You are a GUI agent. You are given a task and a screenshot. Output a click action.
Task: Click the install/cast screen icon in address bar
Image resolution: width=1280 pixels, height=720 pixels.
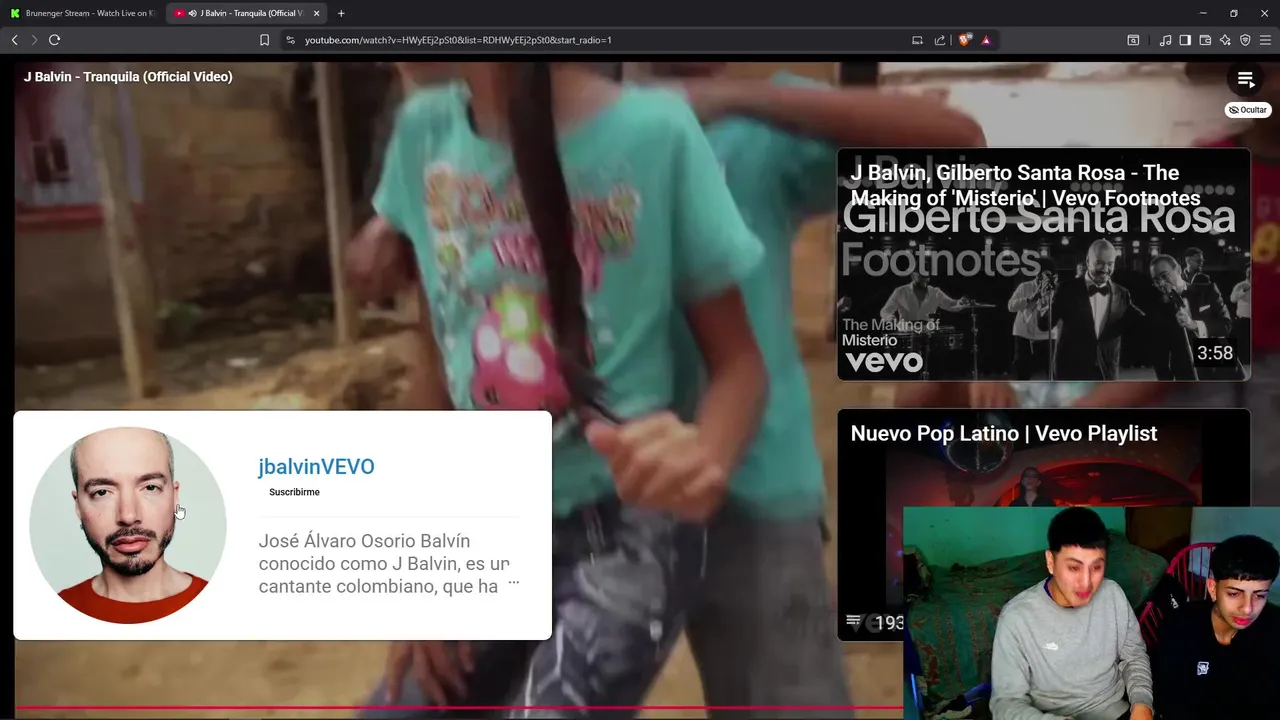click(x=917, y=40)
